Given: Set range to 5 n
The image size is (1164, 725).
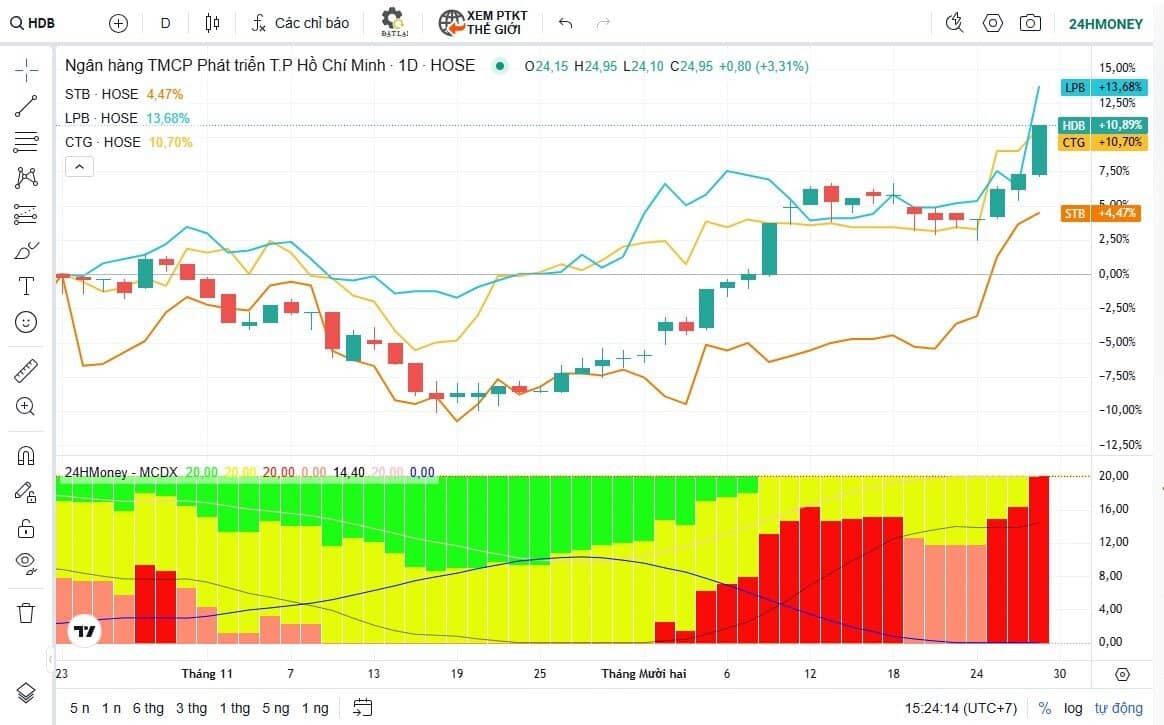Looking at the screenshot, I should pos(79,708).
